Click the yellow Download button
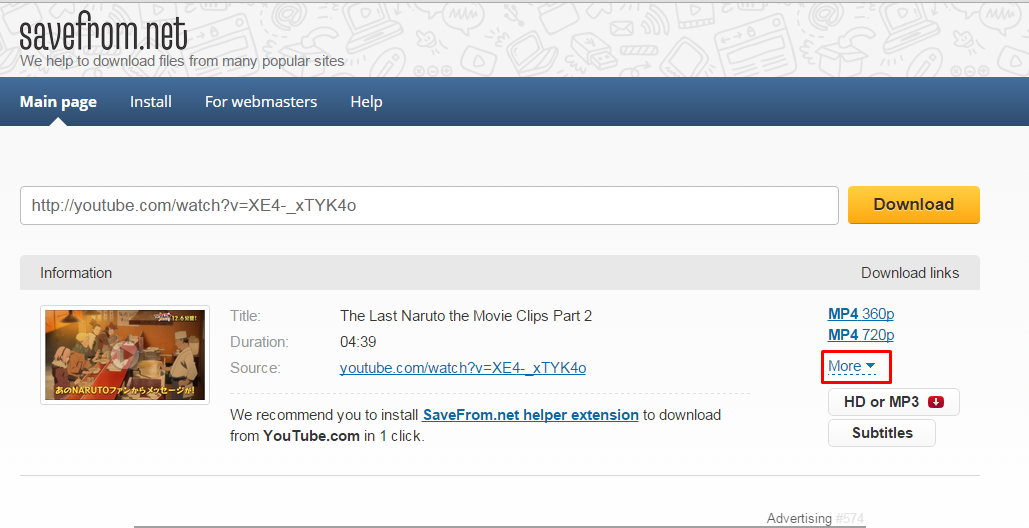Viewport: 1029px width, 528px height. point(914,205)
